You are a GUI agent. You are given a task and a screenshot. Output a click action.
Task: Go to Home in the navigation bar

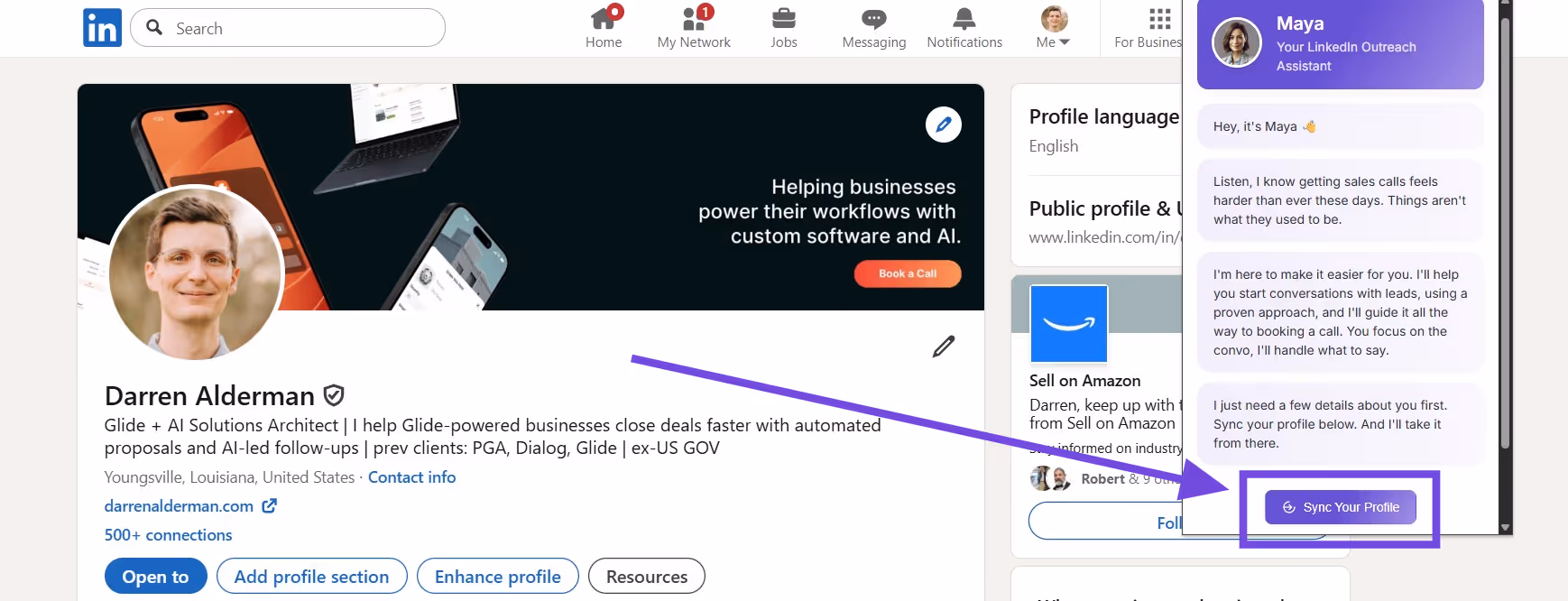[x=604, y=28]
